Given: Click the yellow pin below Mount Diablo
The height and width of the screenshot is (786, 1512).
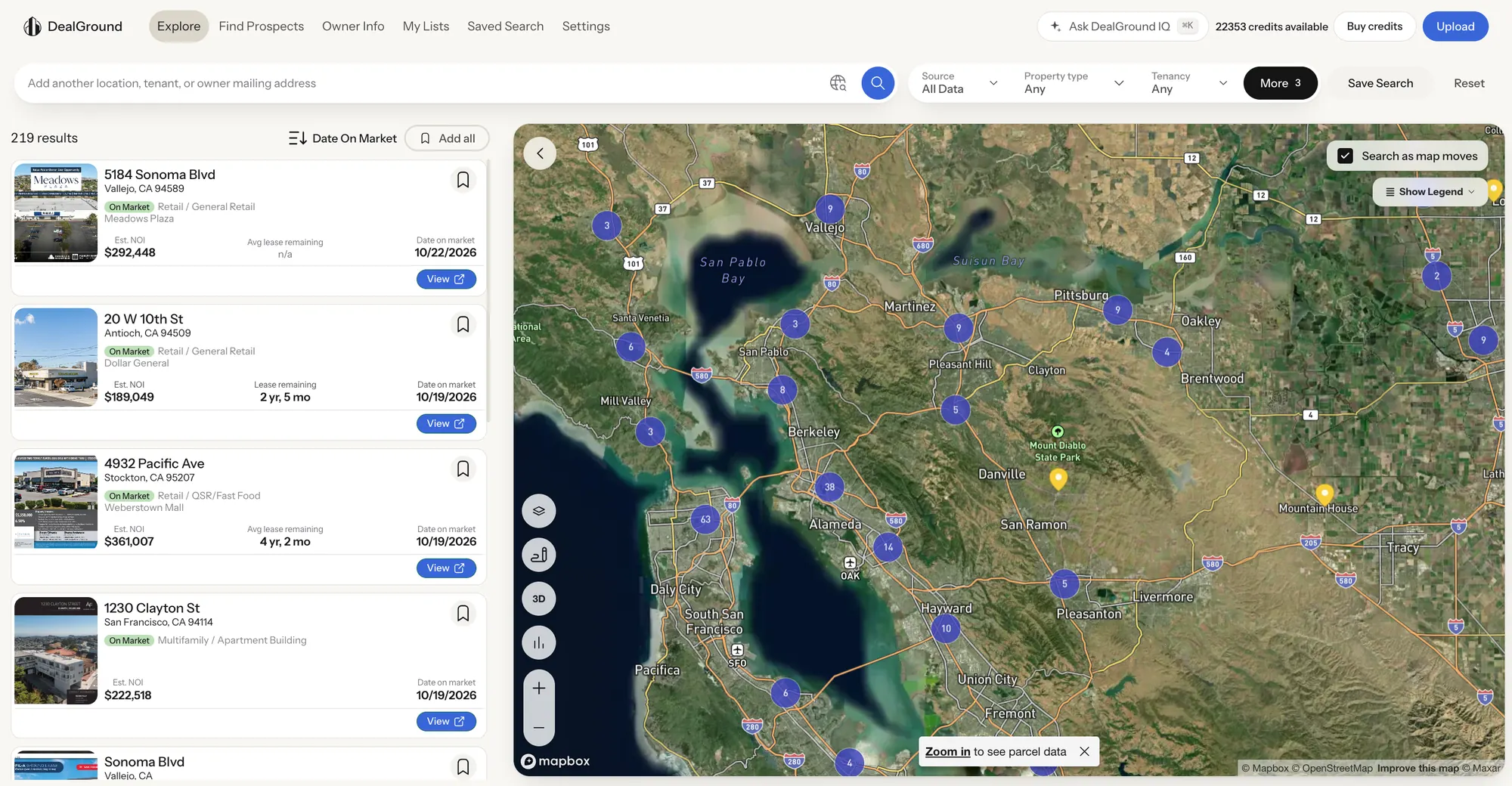Looking at the screenshot, I should pyautogui.click(x=1058, y=478).
